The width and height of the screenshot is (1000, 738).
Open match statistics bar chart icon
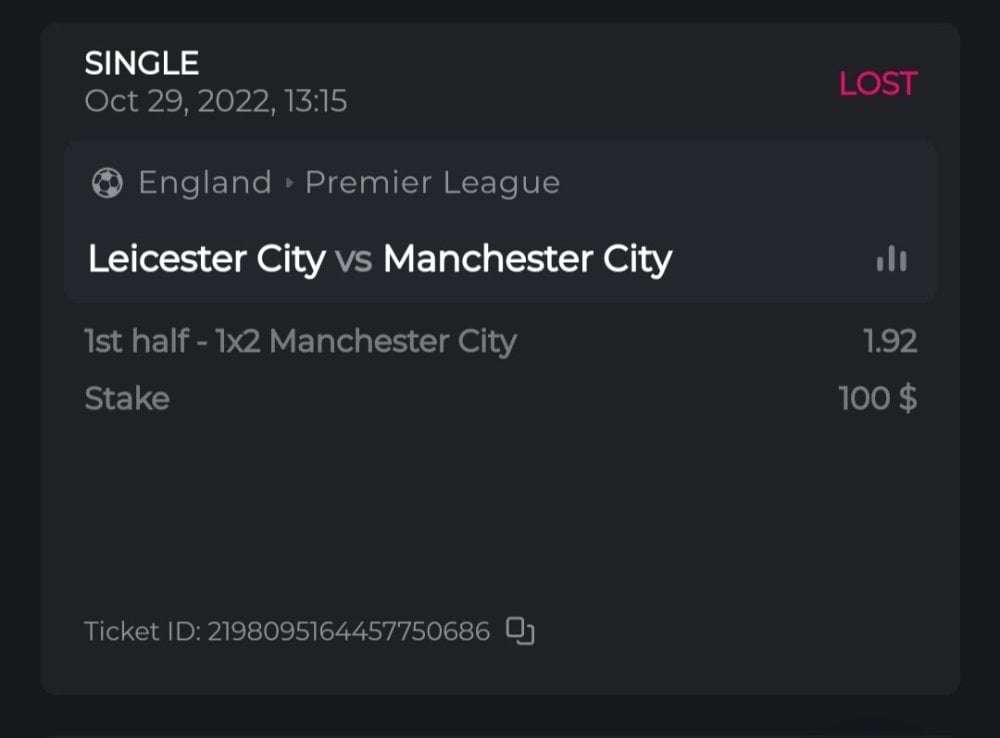tap(891, 260)
